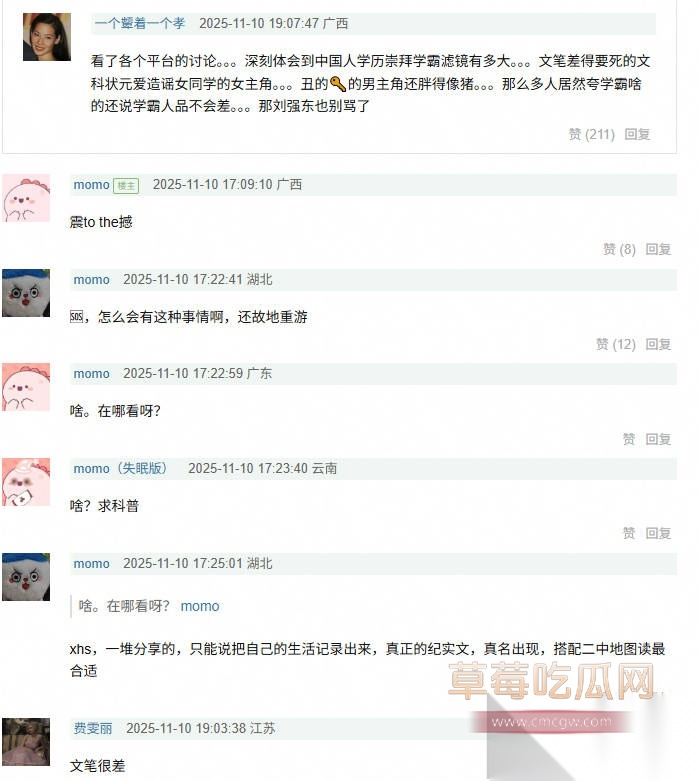Viewport: 699px width, 781px height.
Task: Click the 楼主 badge next to momo
Action: tap(126, 186)
